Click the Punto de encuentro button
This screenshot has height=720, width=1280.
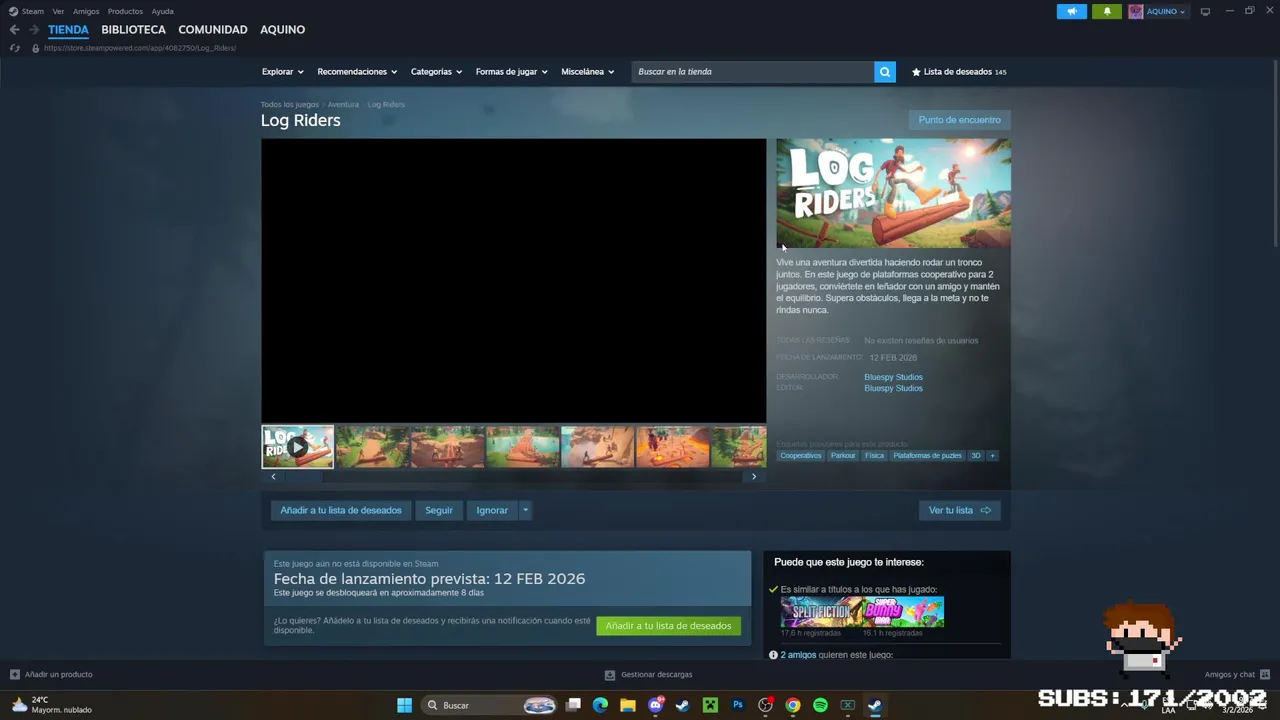[959, 120]
